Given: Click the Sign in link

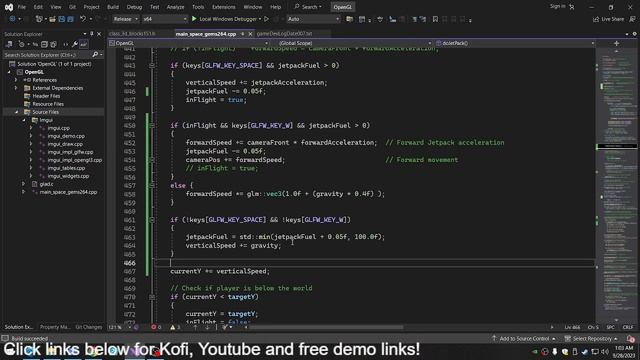Looking at the screenshot, I should tap(557, 7).
